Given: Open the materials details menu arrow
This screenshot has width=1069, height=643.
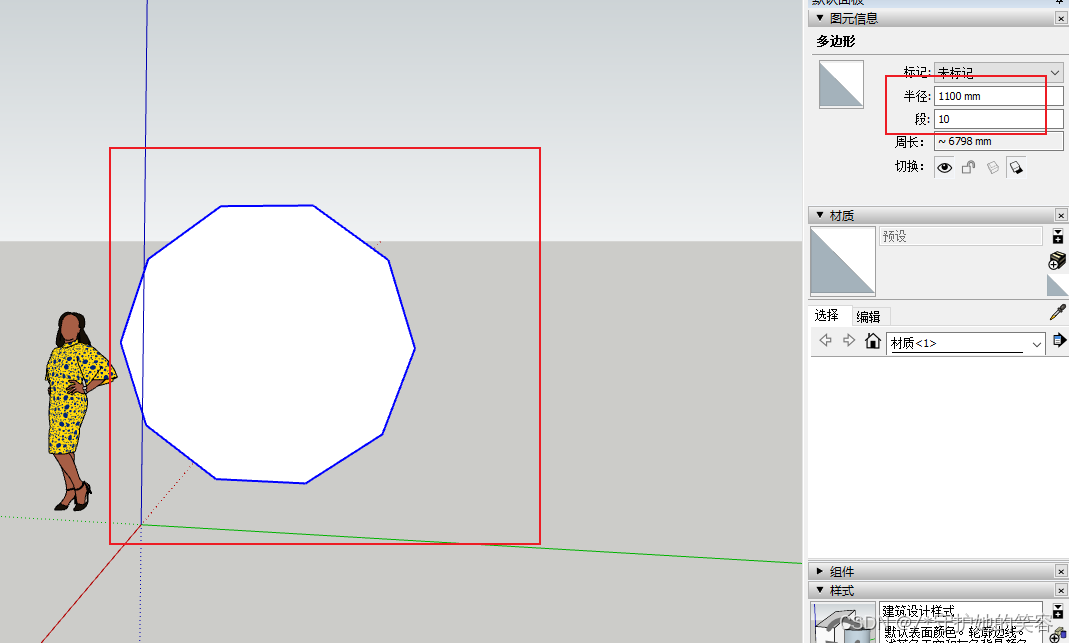Looking at the screenshot, I should point(1059,340).
